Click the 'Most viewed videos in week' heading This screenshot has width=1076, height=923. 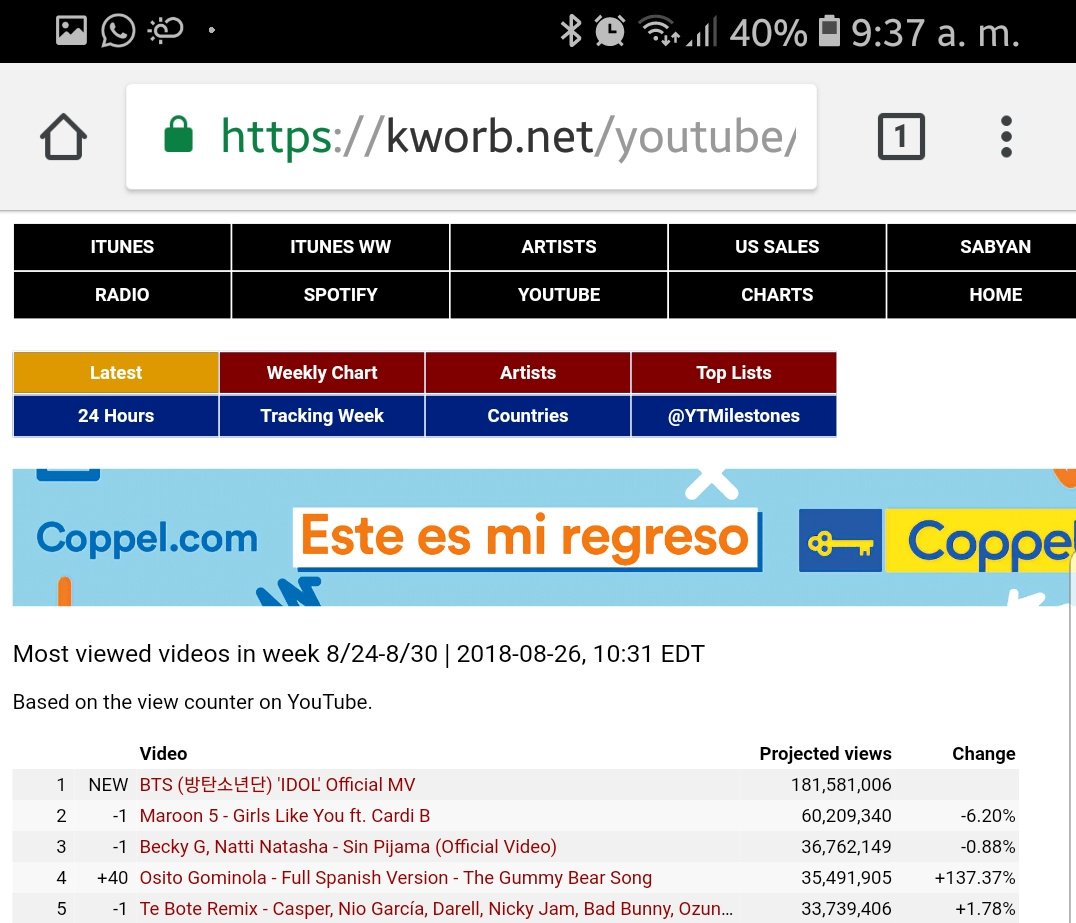tap(358, 653)
